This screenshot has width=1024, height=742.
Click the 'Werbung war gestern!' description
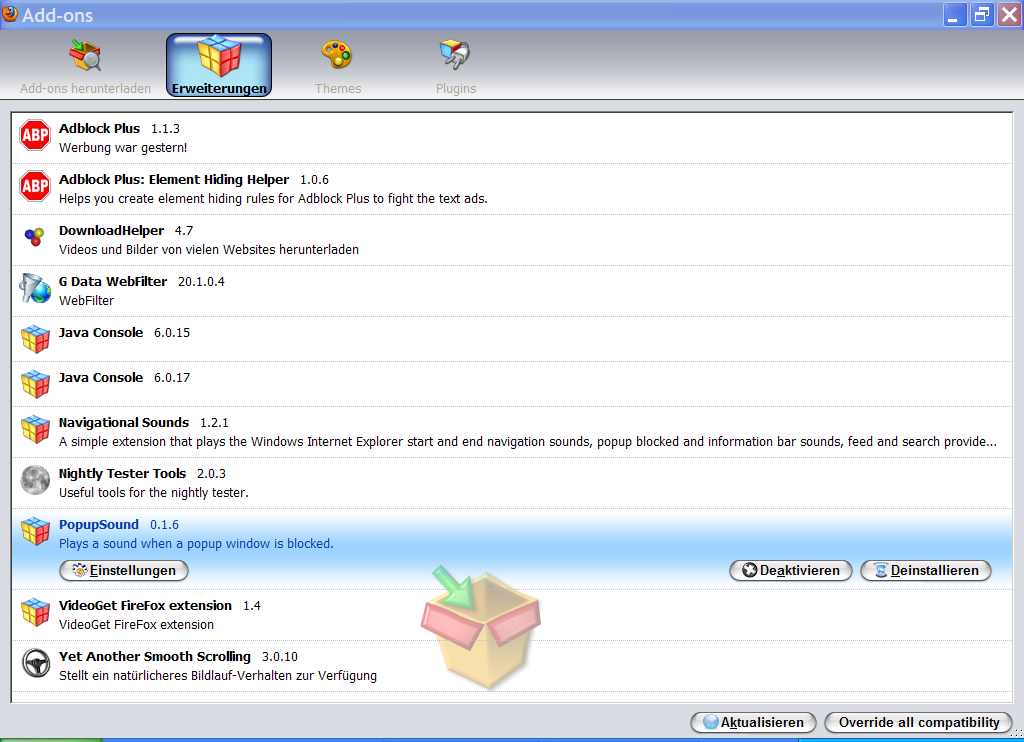click(x=123, y=148)
